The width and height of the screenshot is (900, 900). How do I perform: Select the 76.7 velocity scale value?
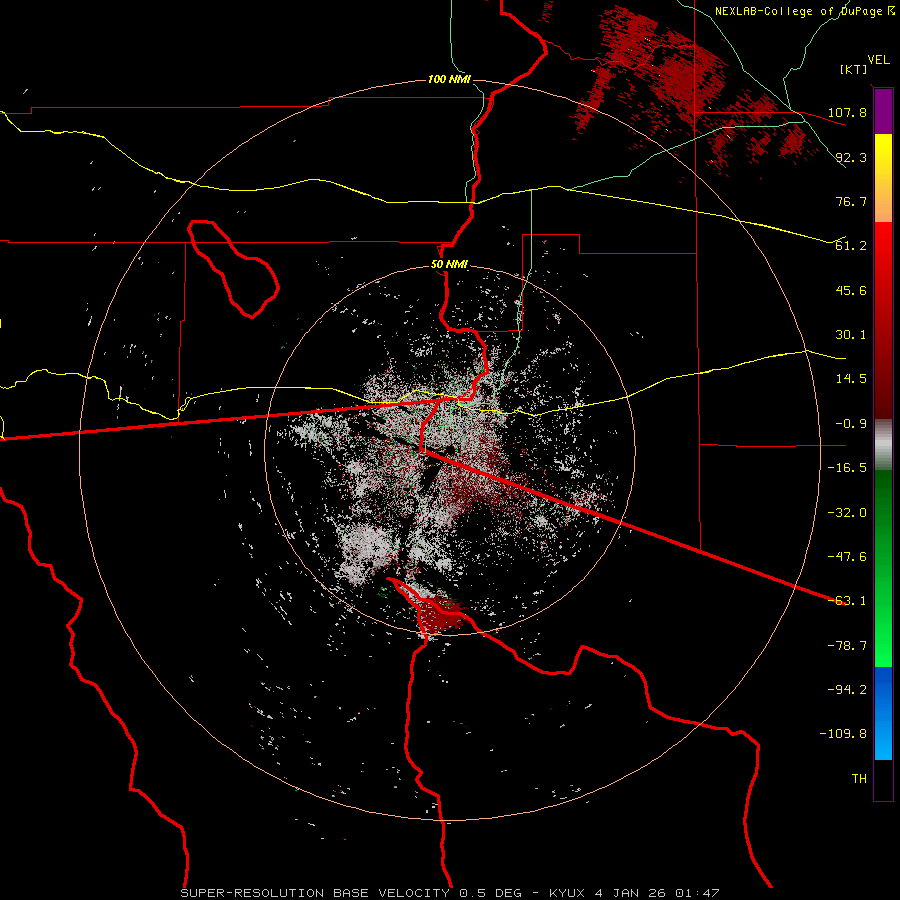pyautogui.click(x=851, y=201)
